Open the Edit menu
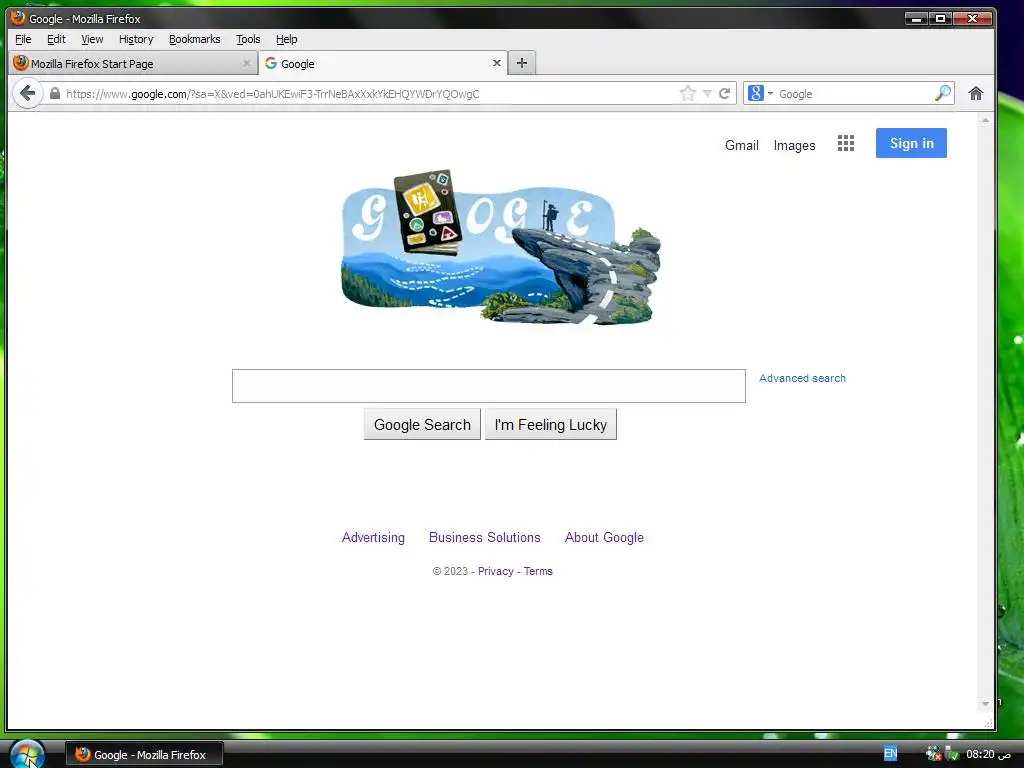The height and width of the screenshot is (768, 1024). [56, 39]
